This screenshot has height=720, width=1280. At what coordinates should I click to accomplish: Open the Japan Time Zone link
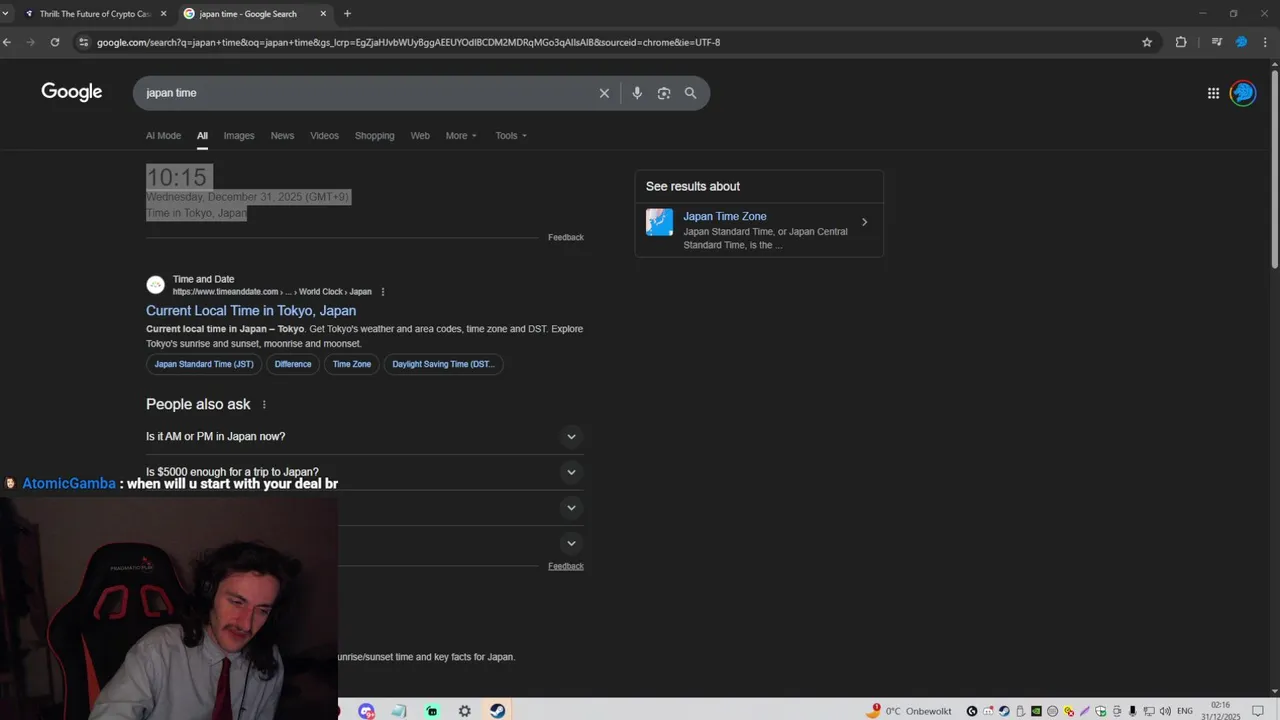pyautogui.click(x=725, y=216)
